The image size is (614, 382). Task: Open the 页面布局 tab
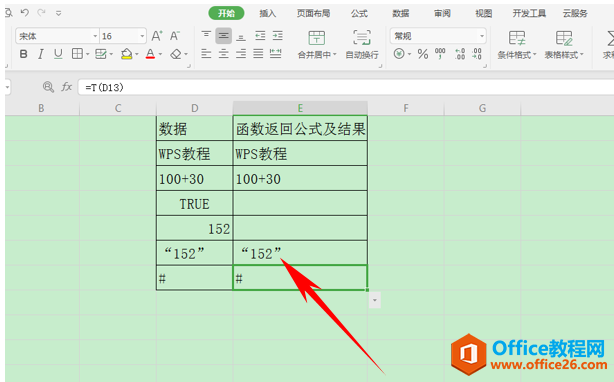pyautogui.click(x=313, y=13)
